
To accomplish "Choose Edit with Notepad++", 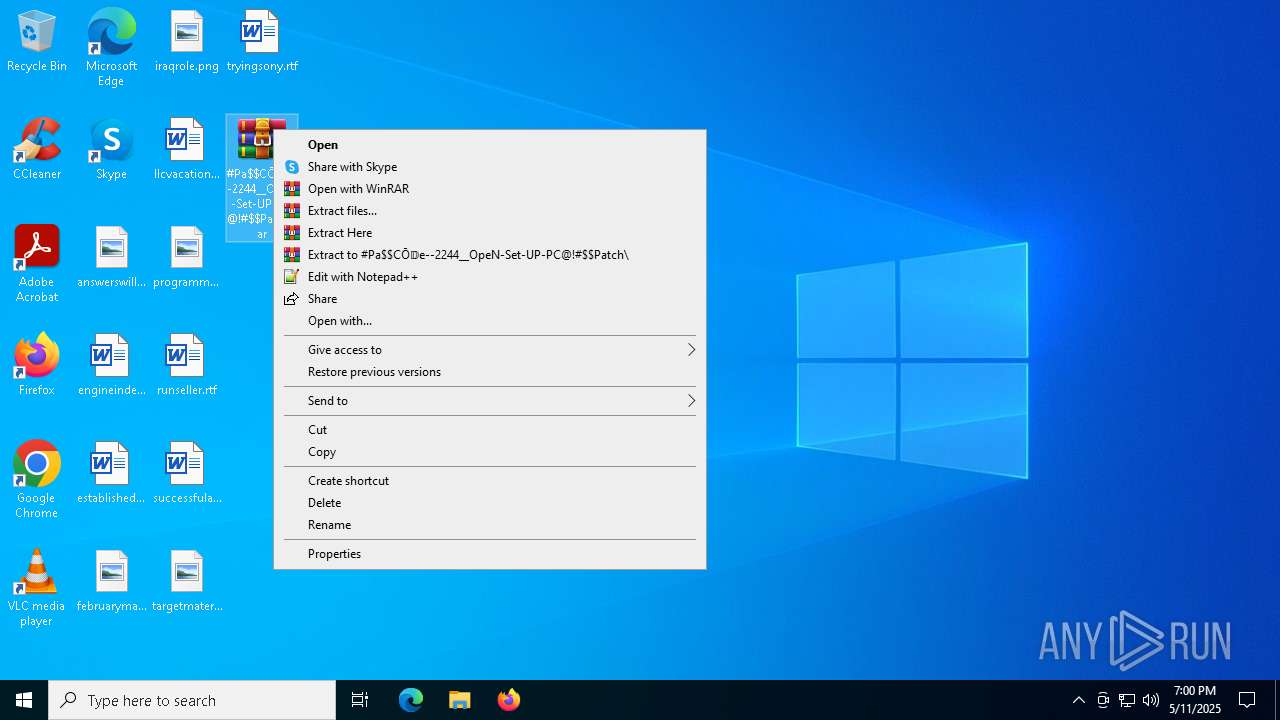I will [490, 277].
